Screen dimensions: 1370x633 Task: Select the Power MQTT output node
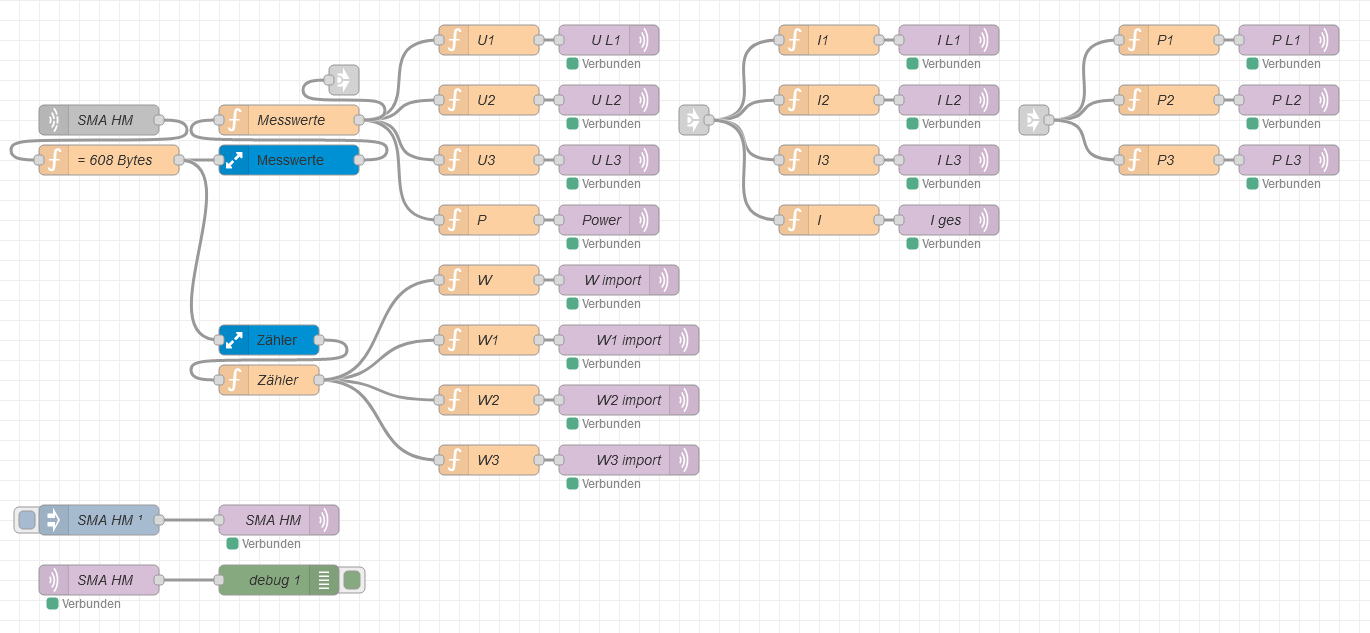tap(600, 220)
